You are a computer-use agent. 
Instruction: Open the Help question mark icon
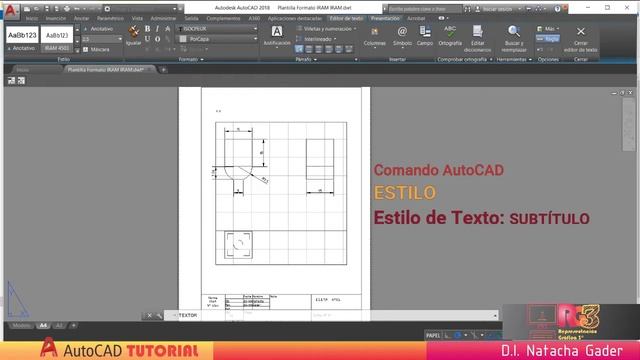557,9
